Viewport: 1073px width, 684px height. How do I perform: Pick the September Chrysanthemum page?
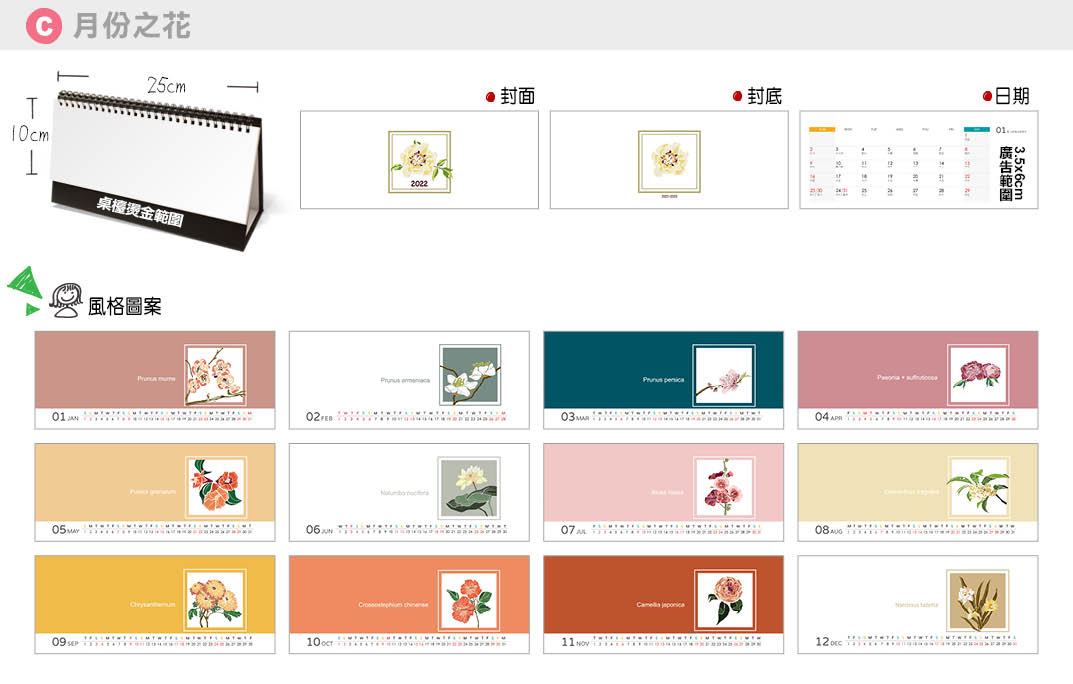(155, 604)
